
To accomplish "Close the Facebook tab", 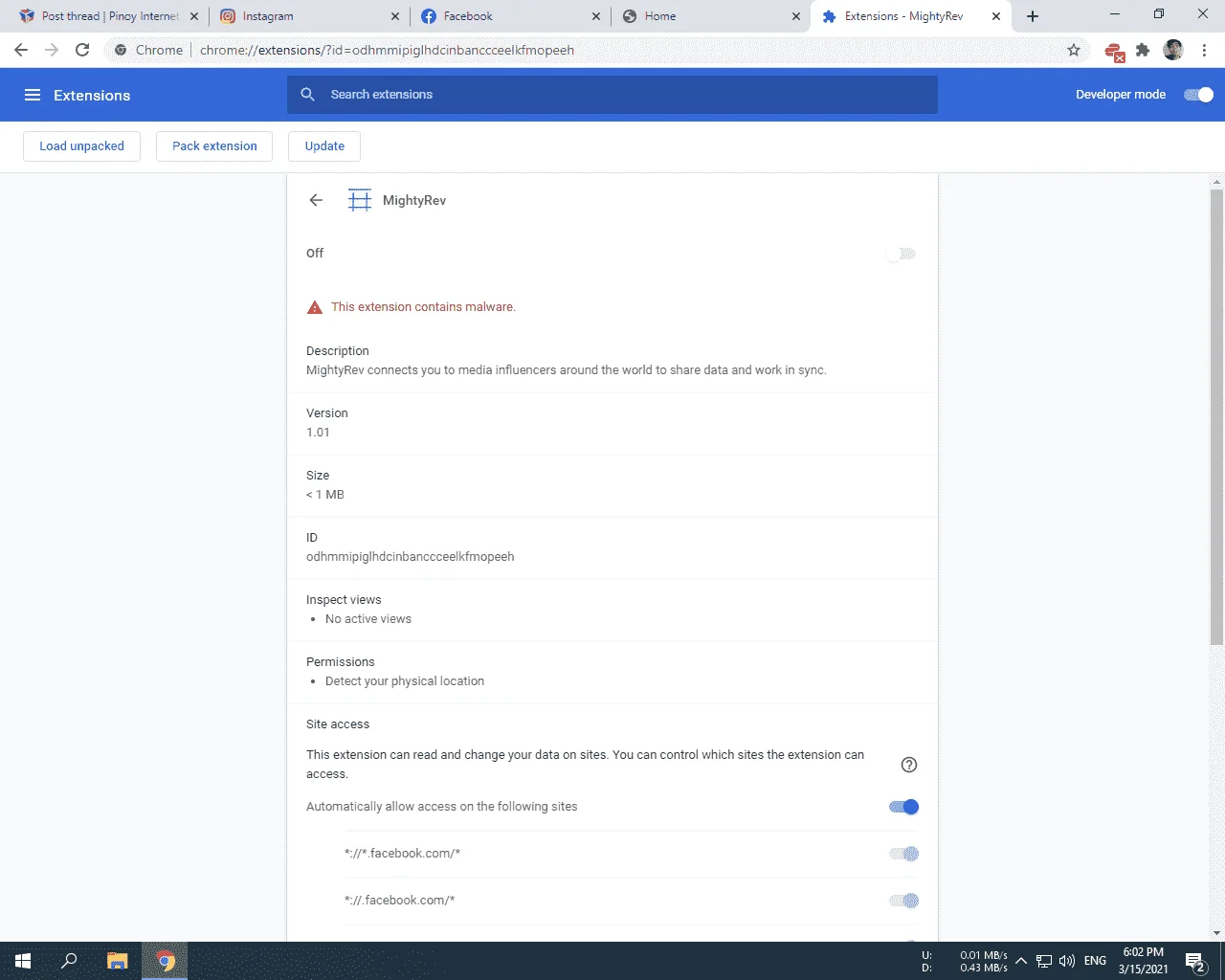I will (596, 16).
